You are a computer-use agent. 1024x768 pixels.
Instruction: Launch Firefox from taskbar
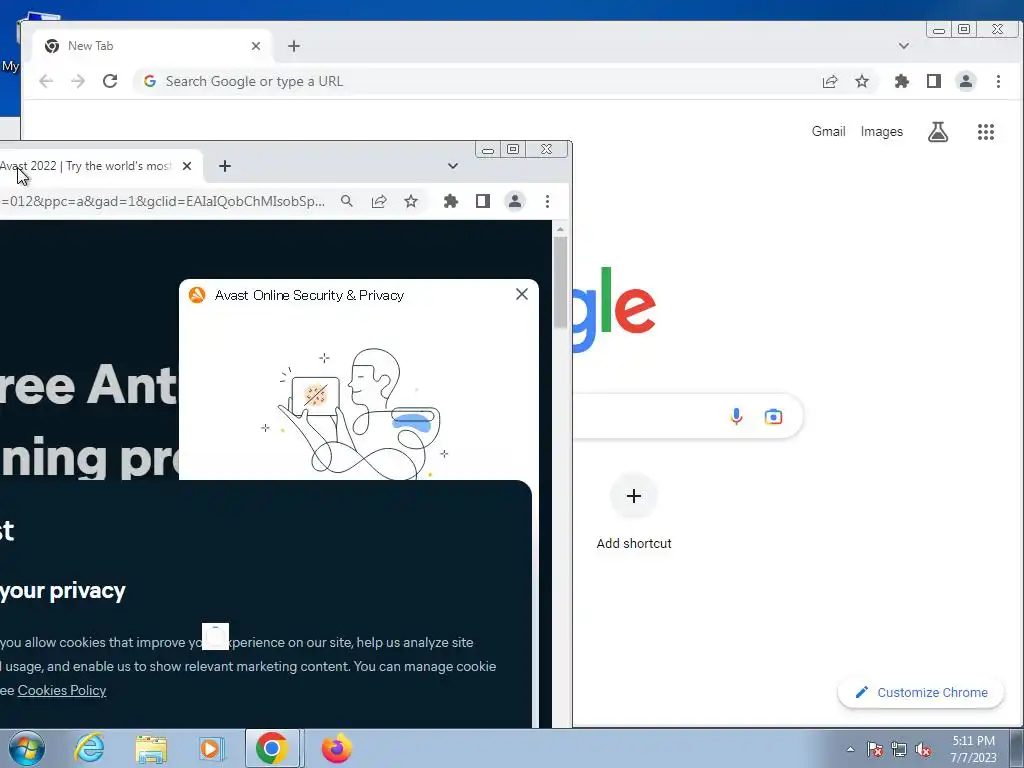point(337,748)
